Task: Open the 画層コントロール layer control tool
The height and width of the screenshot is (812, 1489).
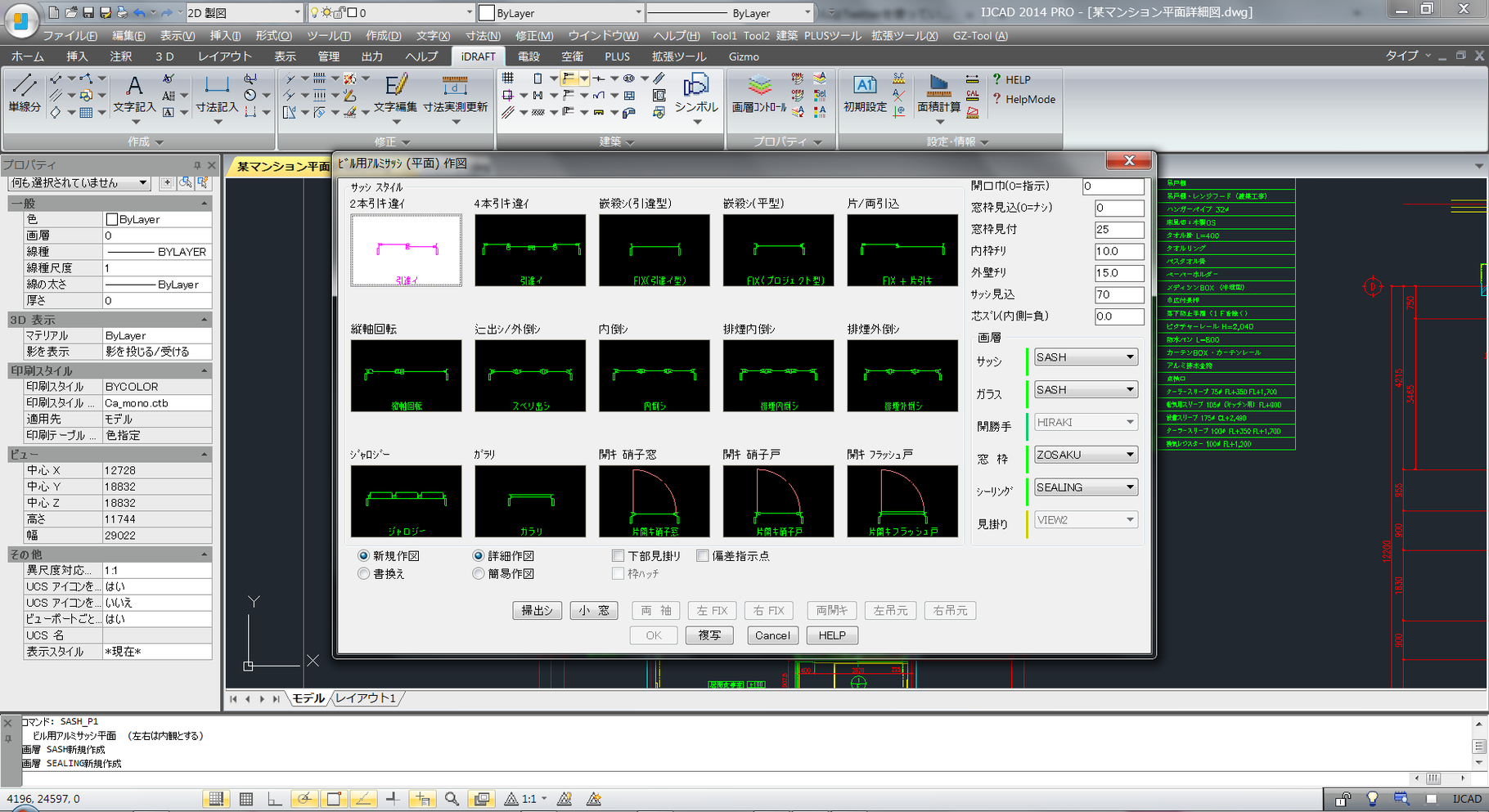Action: click(x=759, y=92)
